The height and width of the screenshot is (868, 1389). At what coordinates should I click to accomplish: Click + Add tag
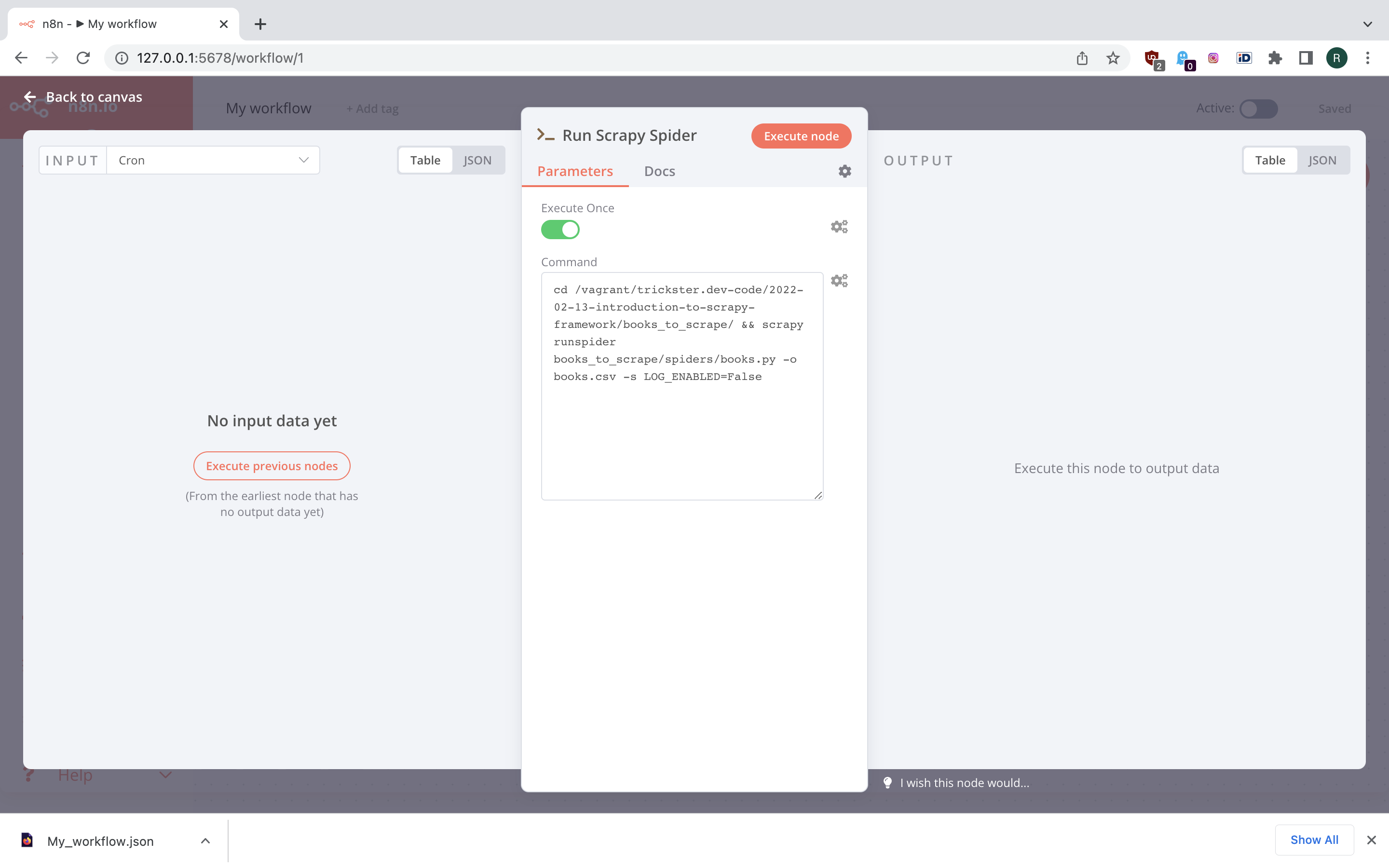[x=372, y=108]
